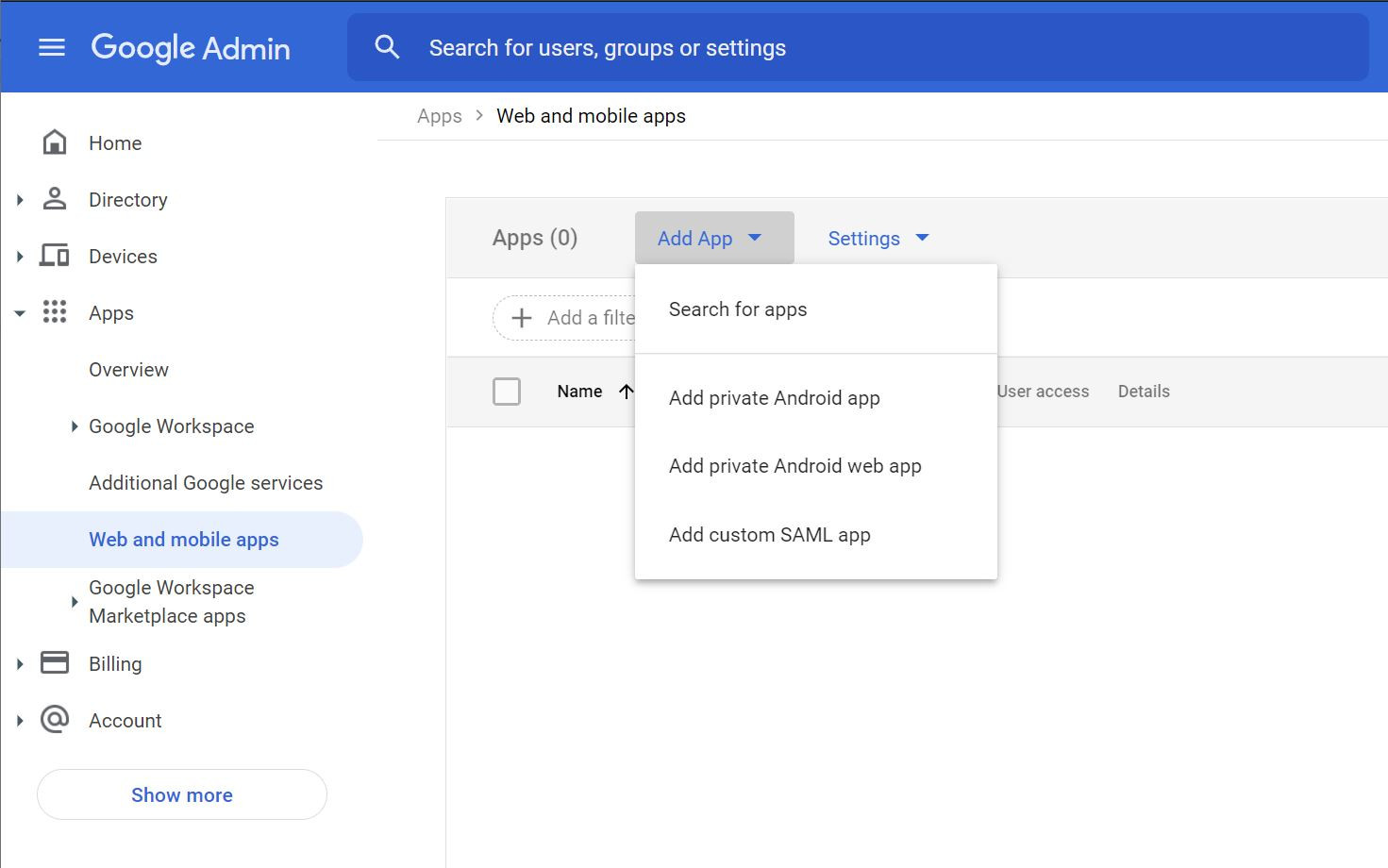
Task: Choose Add custom SAML app
Action: pos(770,535)
